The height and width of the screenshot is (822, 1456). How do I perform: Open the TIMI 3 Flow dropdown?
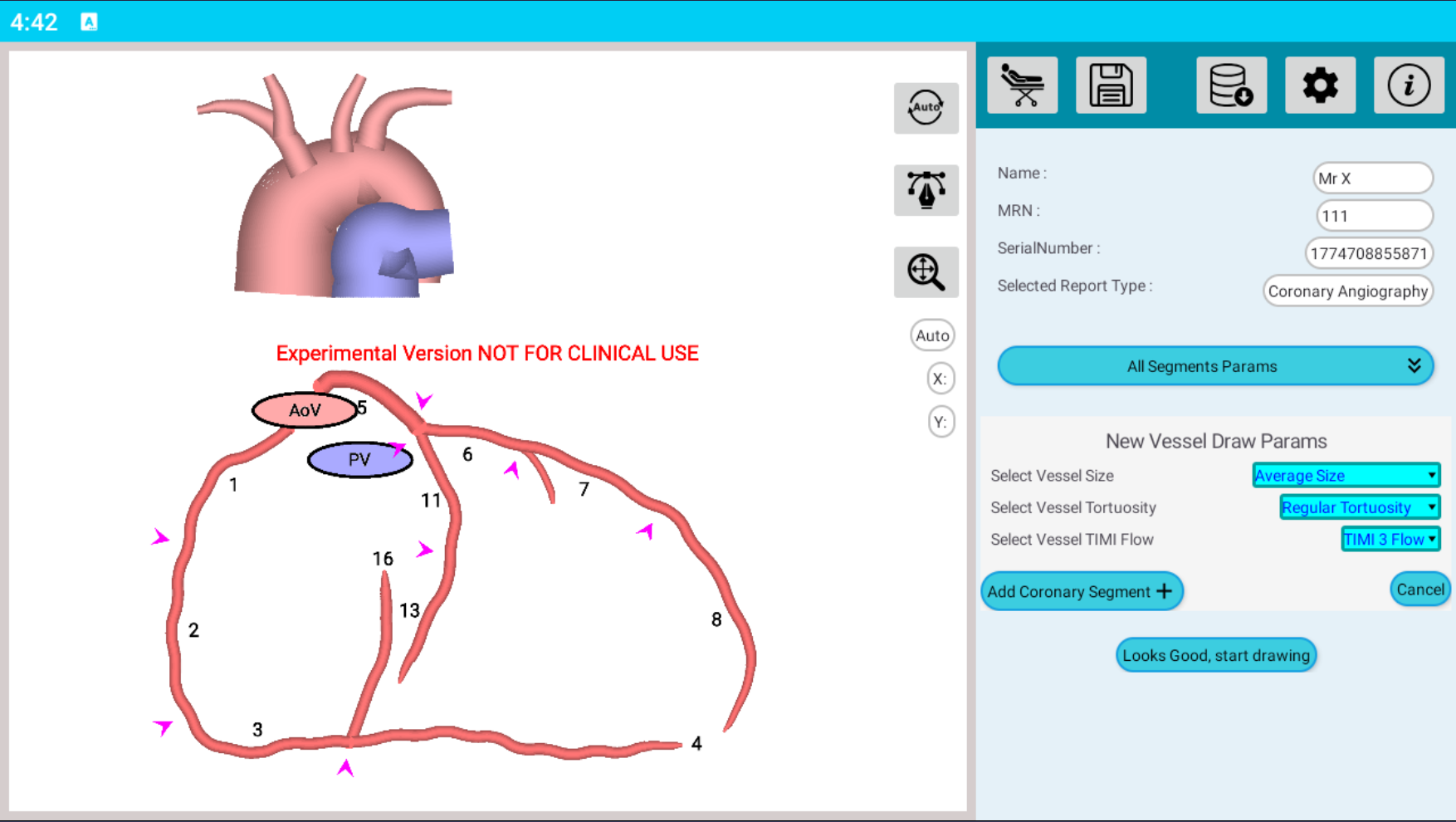tap(1390, 540)
